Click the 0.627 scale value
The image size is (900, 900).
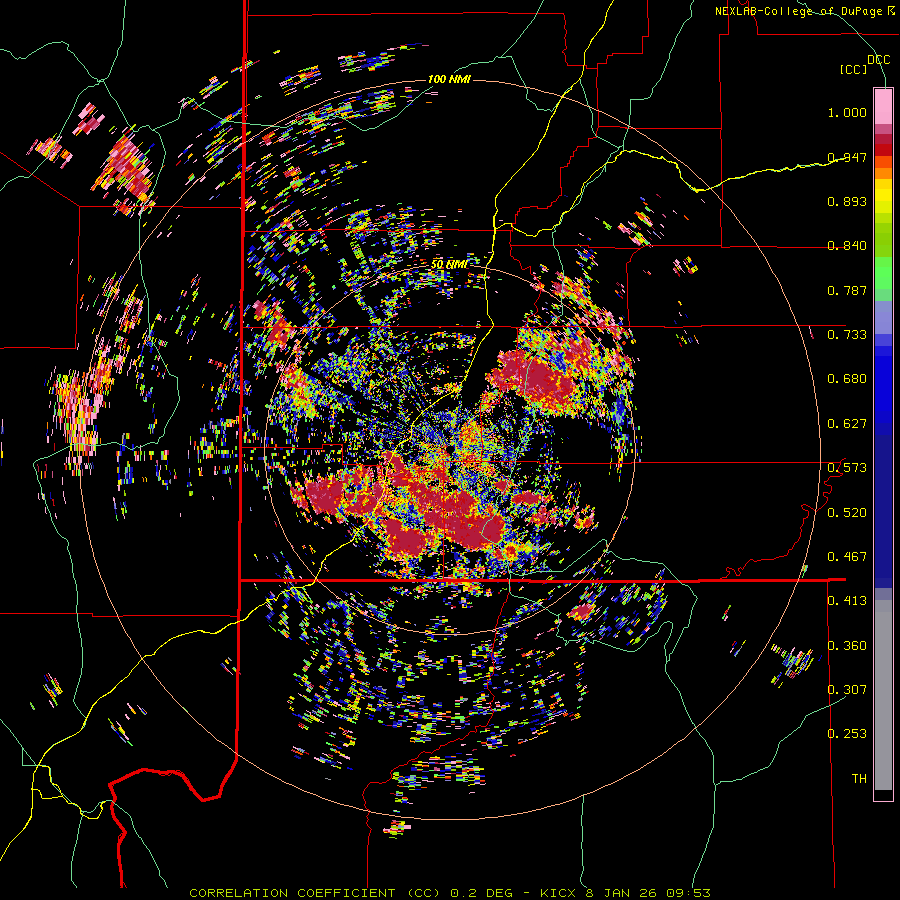(x=847, y=424)
